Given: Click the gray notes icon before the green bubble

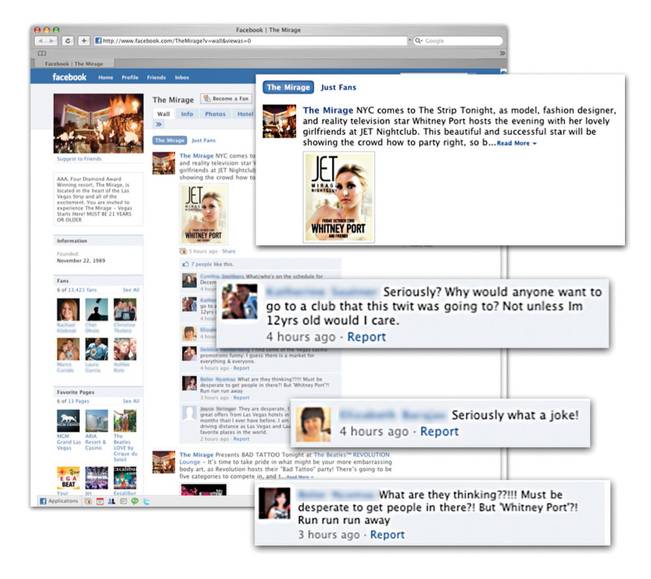Looking at the screenshot, I should point(123,501).
